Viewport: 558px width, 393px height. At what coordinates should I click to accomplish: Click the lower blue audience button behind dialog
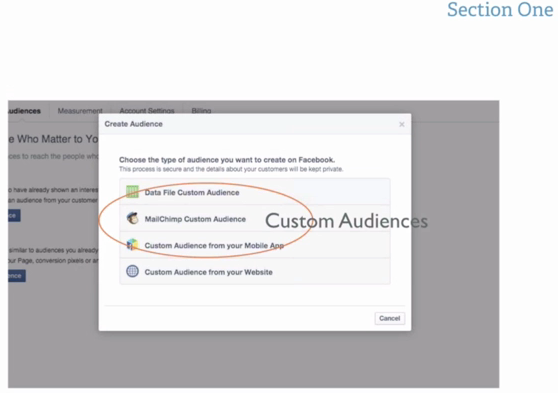pyautogui.click(x=17, y=276)
